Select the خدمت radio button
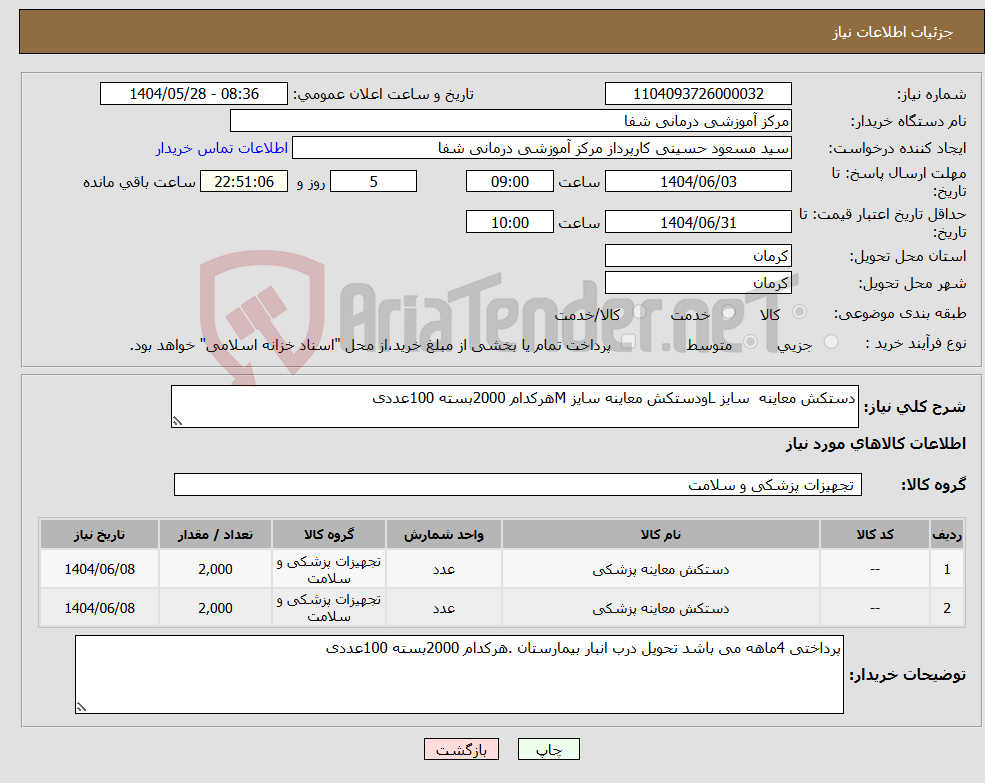This screenshot has height=783, width=985. click(x=726, y=312)
